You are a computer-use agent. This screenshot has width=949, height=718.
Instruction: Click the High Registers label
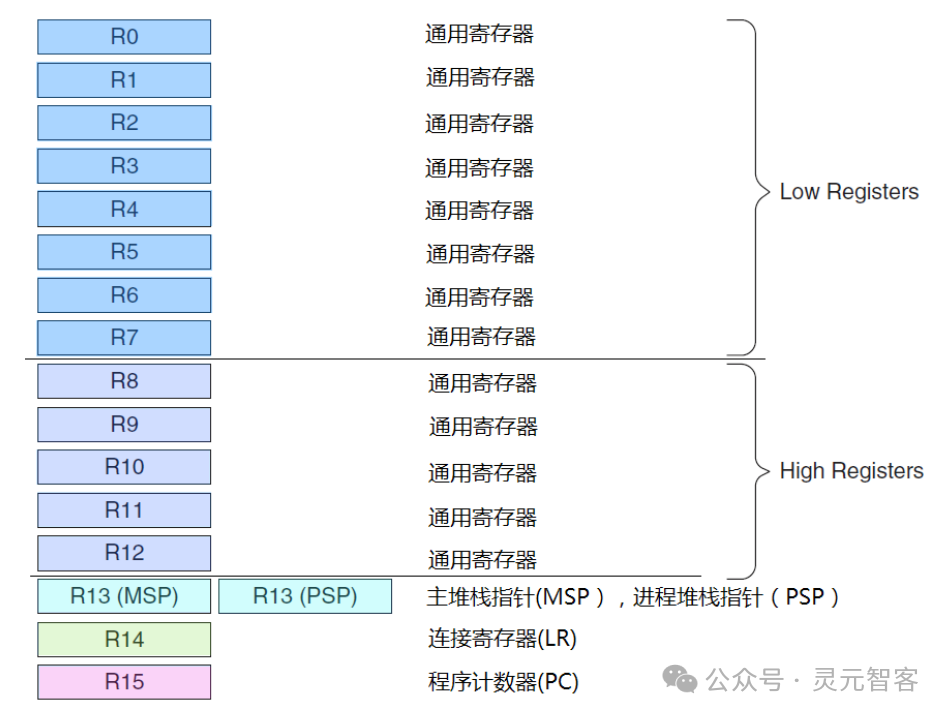click(x=852, y=471)
